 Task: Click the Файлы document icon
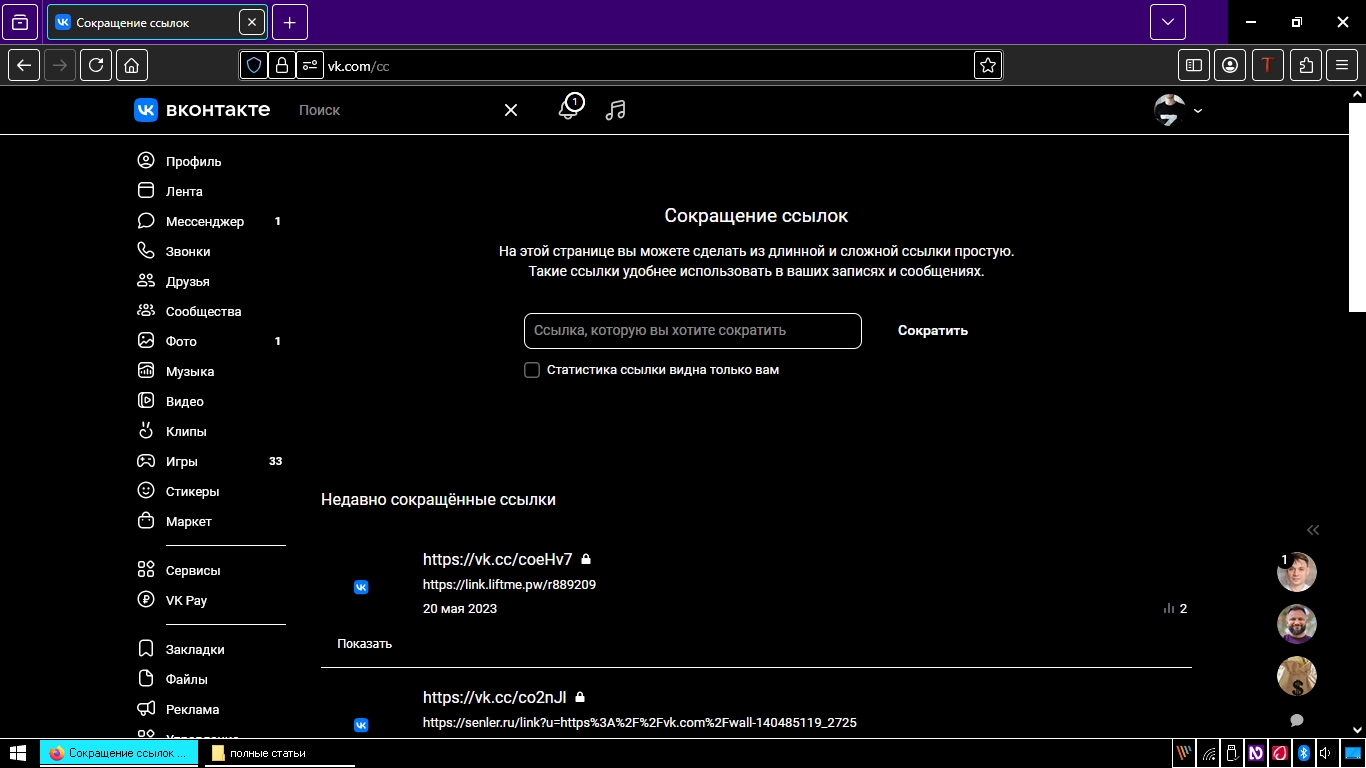point(146,679)
